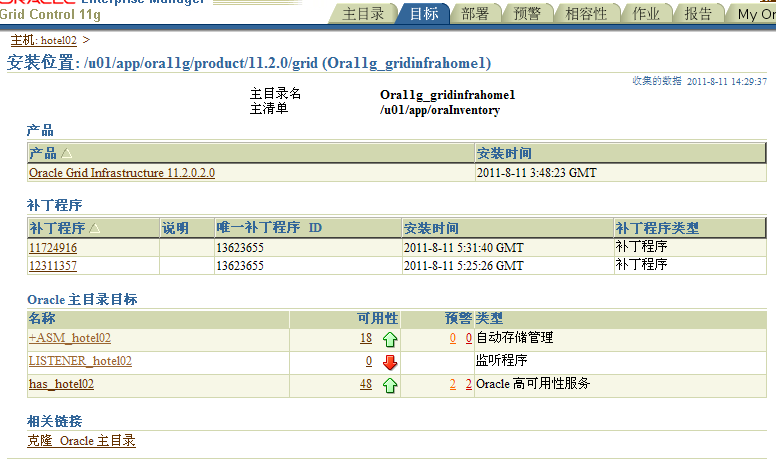Select unique patch ID 13623655 in 11724916 row
Image resolution: width=776 pixels, height=461 pixels.
click(x=240, y=247)
